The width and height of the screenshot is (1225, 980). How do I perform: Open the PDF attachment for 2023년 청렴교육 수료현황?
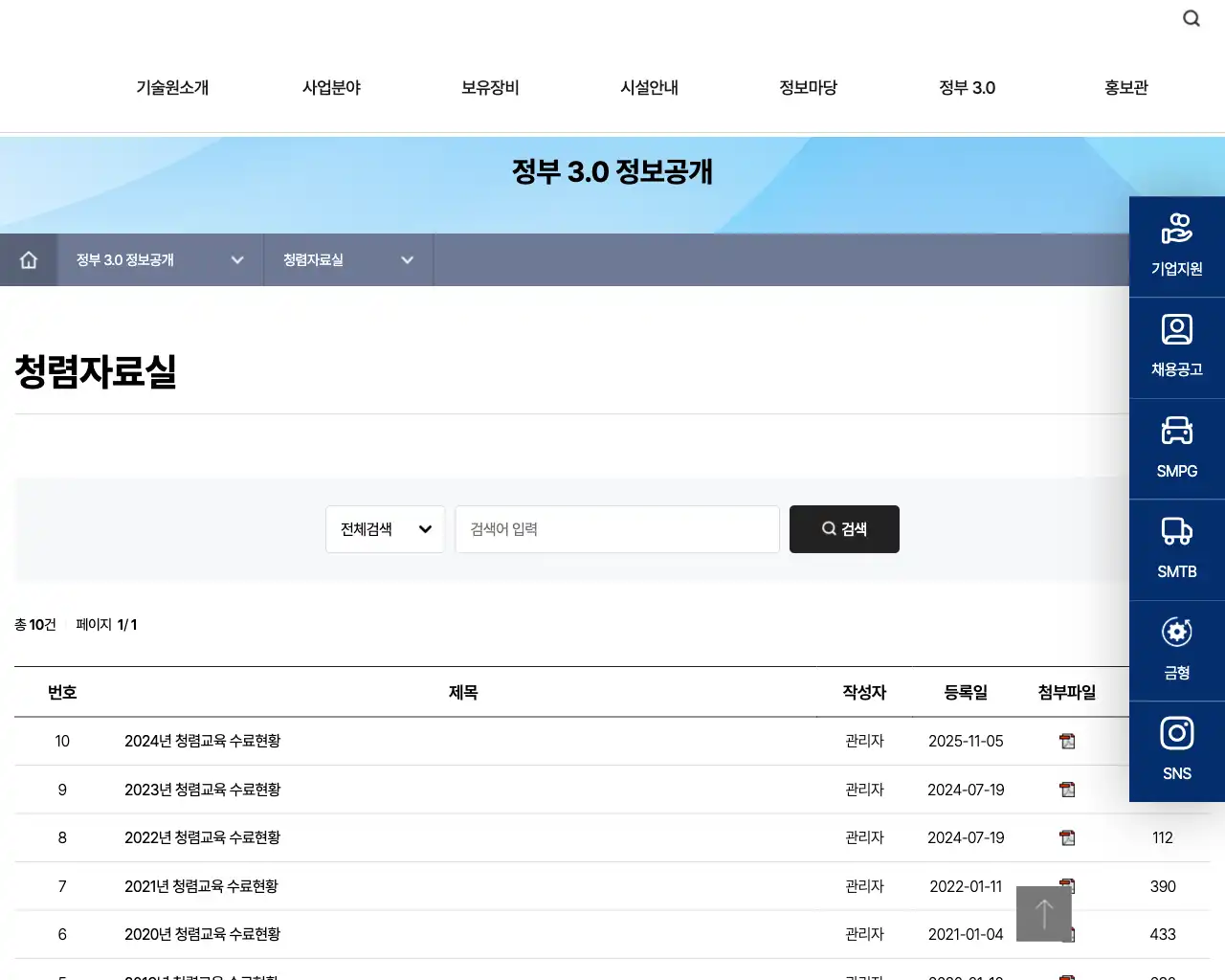(1066, 790)
